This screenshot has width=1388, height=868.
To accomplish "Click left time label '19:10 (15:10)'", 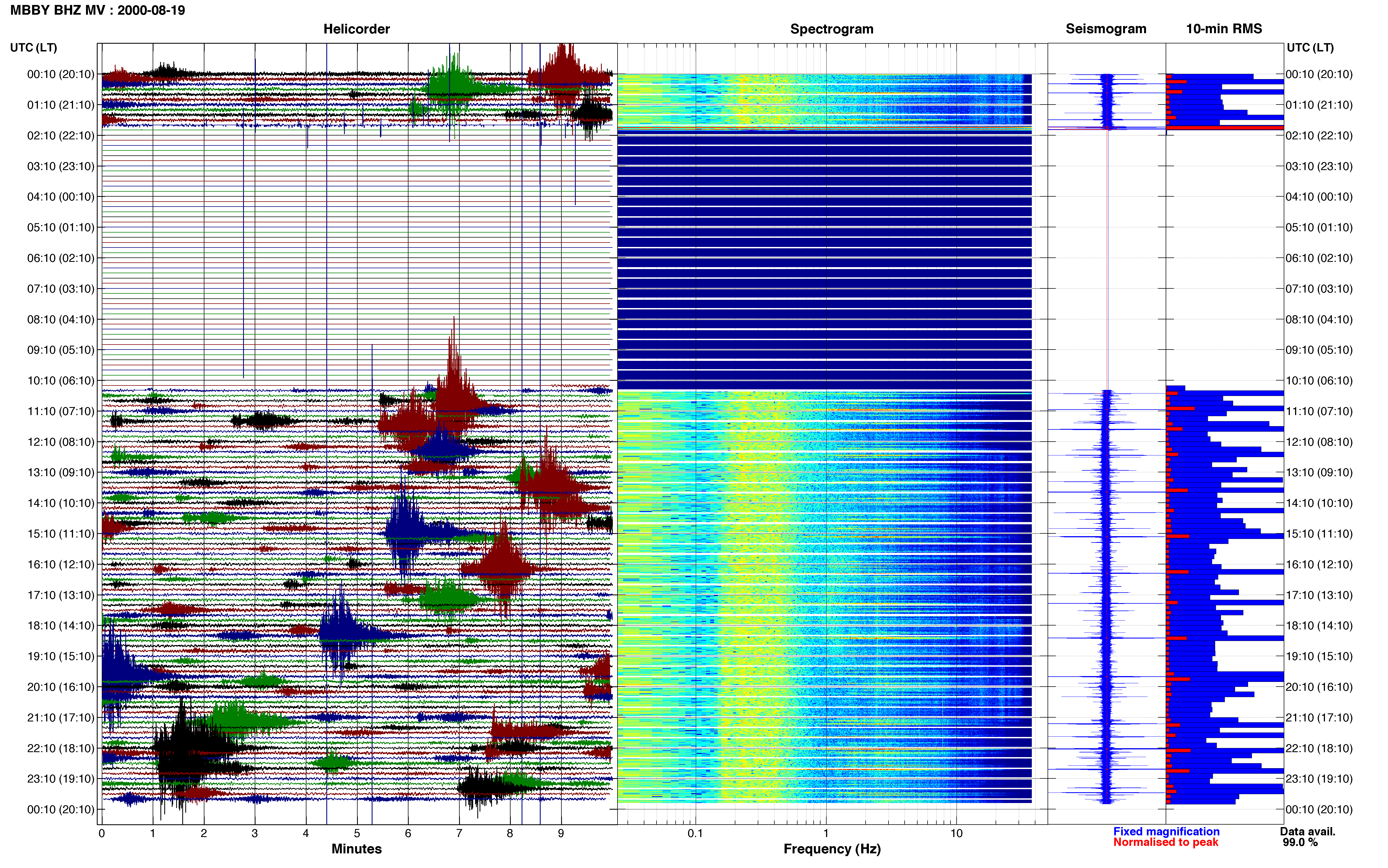I will pos(61,656).
